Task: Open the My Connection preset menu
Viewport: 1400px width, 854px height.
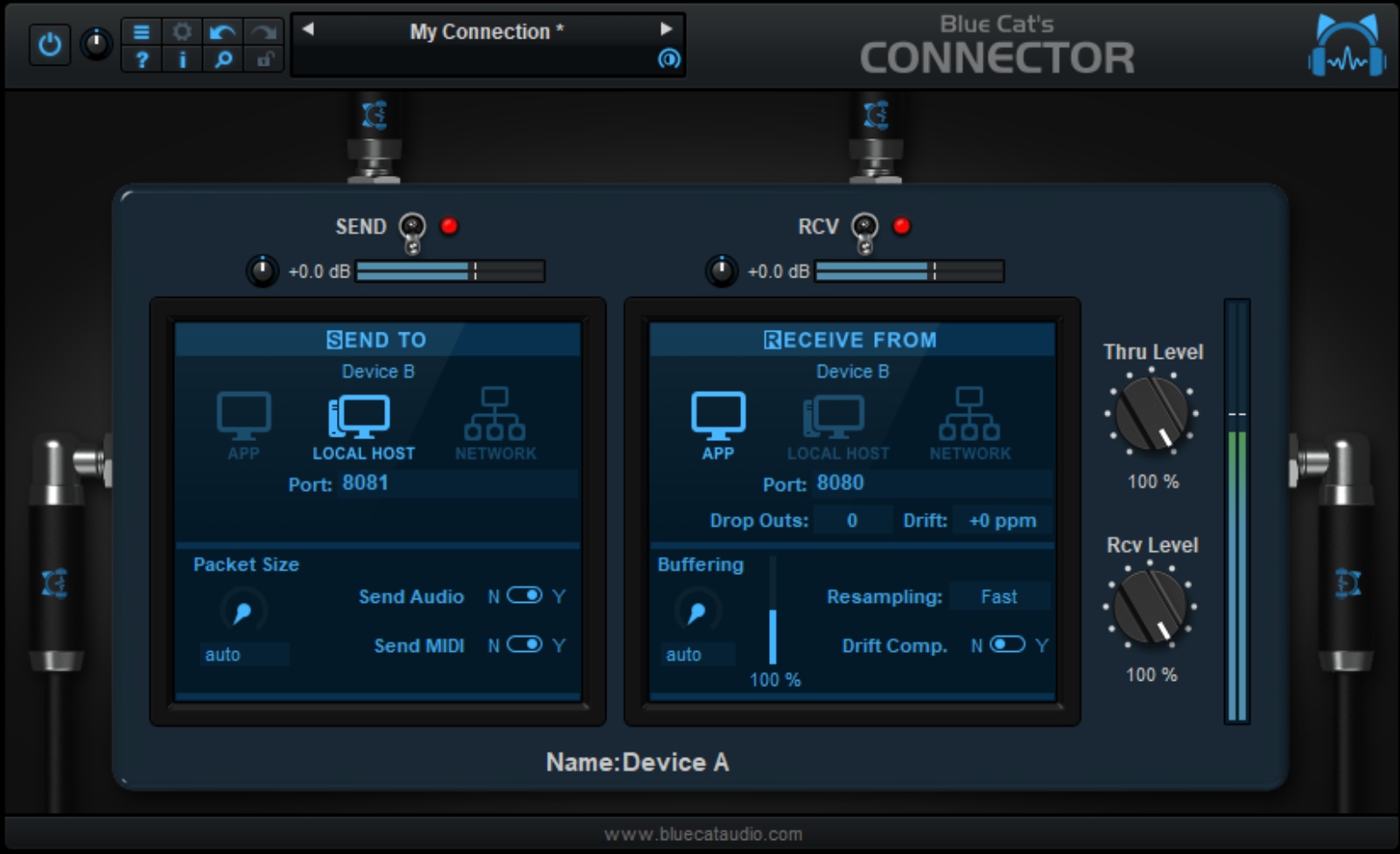Action: [x=486, y=31]
